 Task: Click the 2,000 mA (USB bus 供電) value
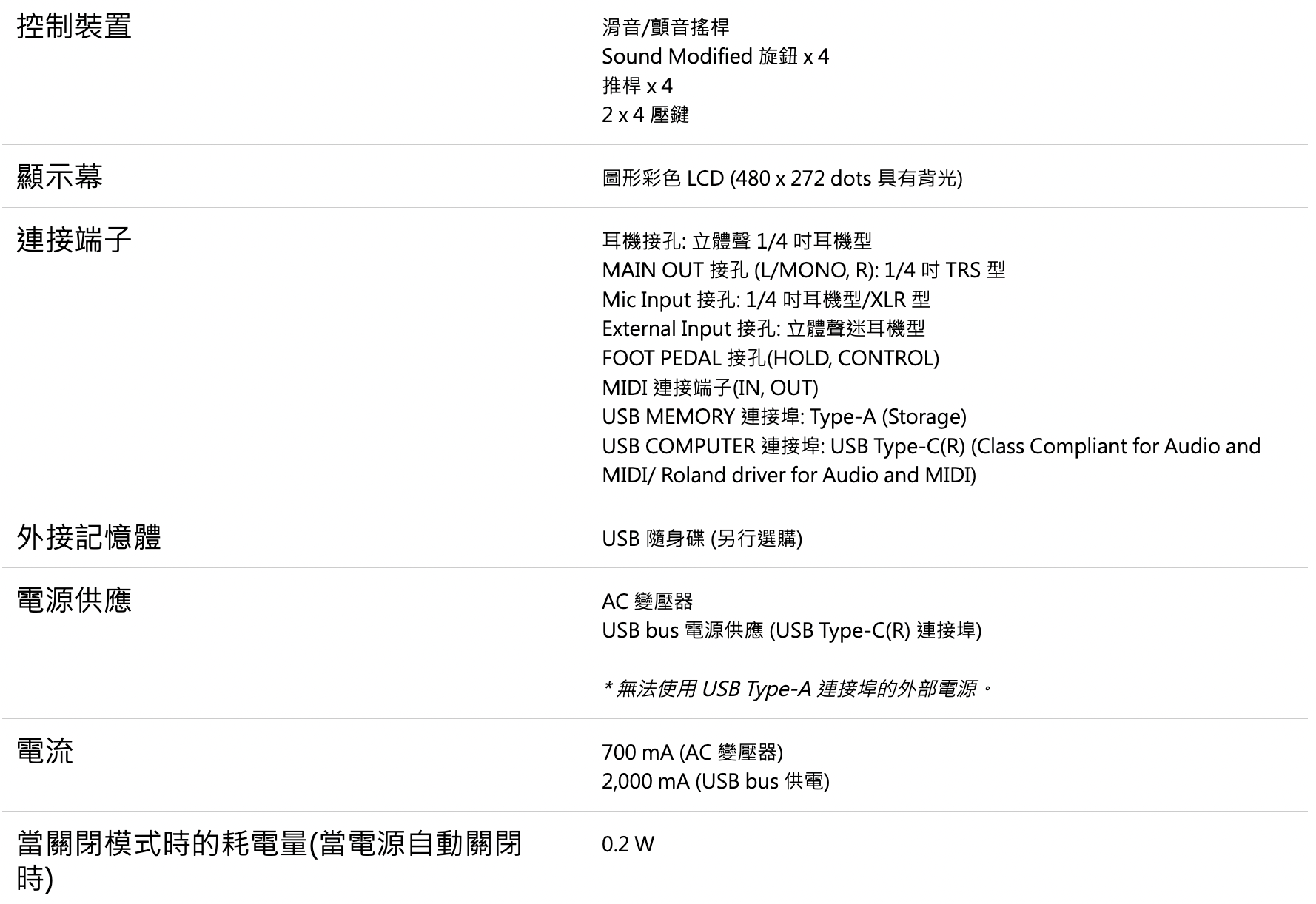[715, 781]
